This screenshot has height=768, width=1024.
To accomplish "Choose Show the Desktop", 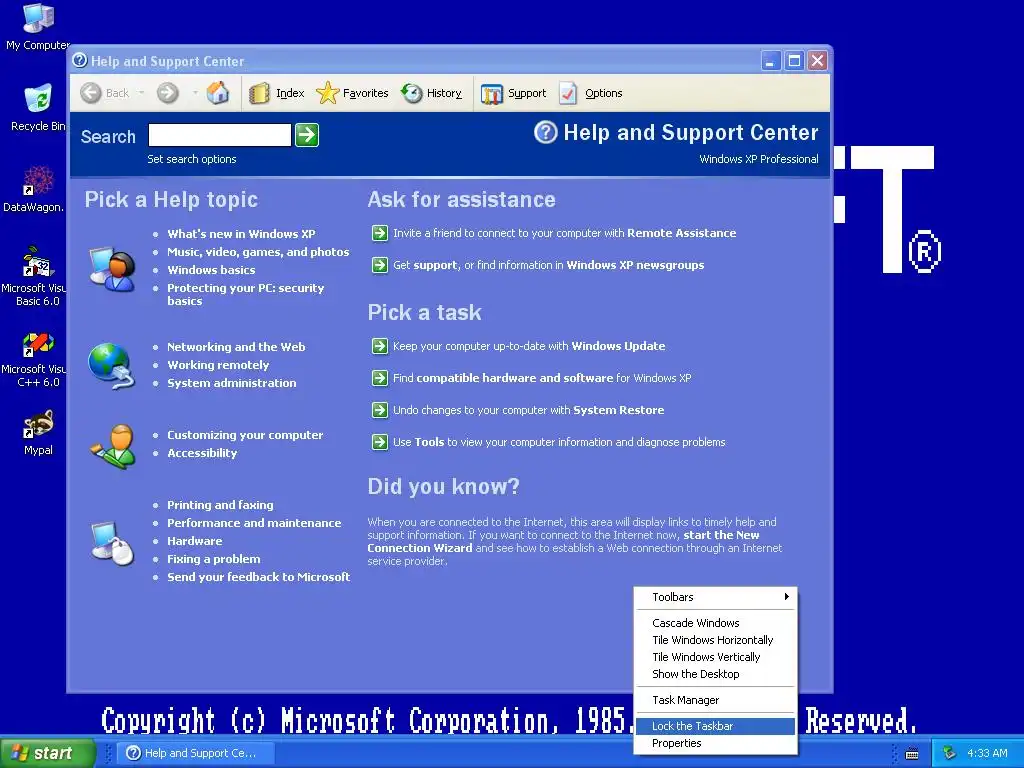I will pyautogui.click(x=715, y=674).
